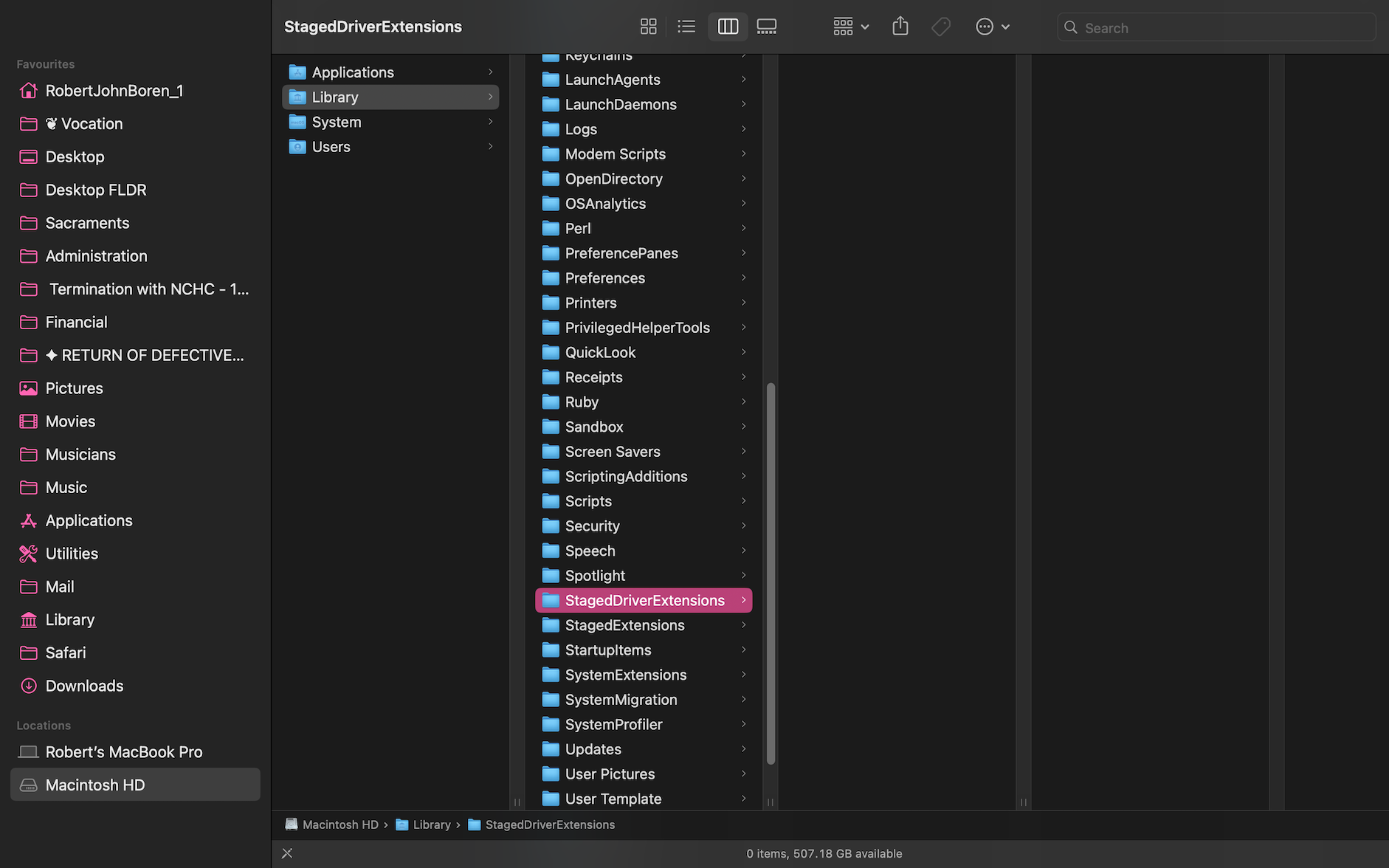Select the PrivilegedHelperTools folder

point(644,328)
